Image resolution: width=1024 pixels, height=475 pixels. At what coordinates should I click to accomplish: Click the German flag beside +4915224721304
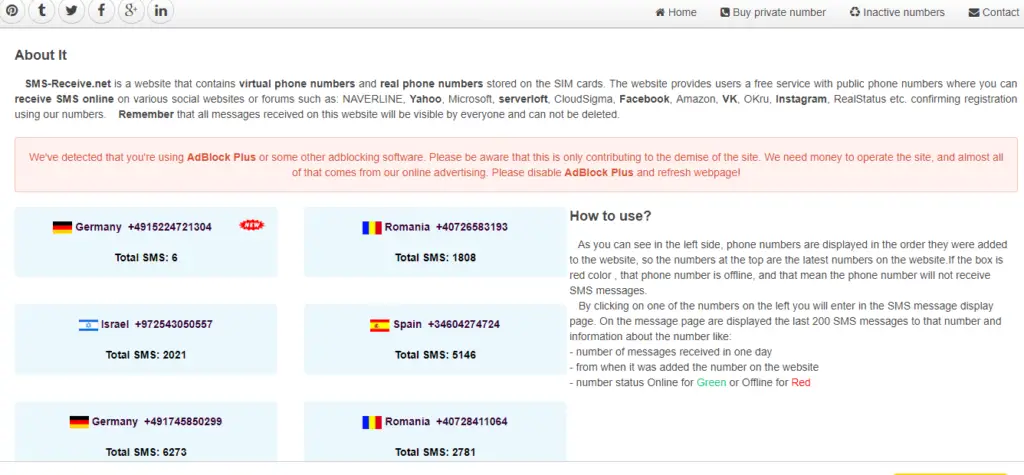coord(62,227)
